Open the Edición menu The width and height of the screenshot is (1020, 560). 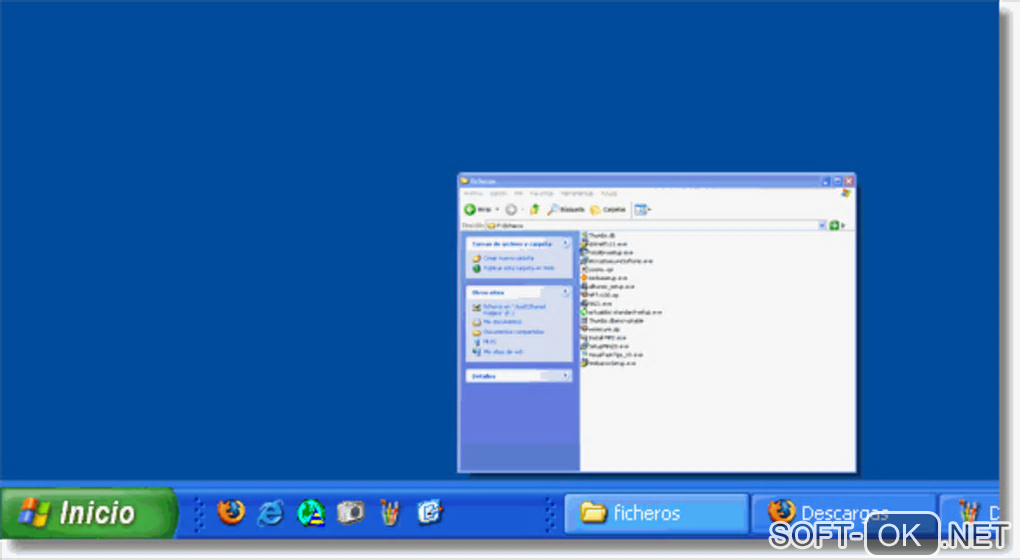498,194
